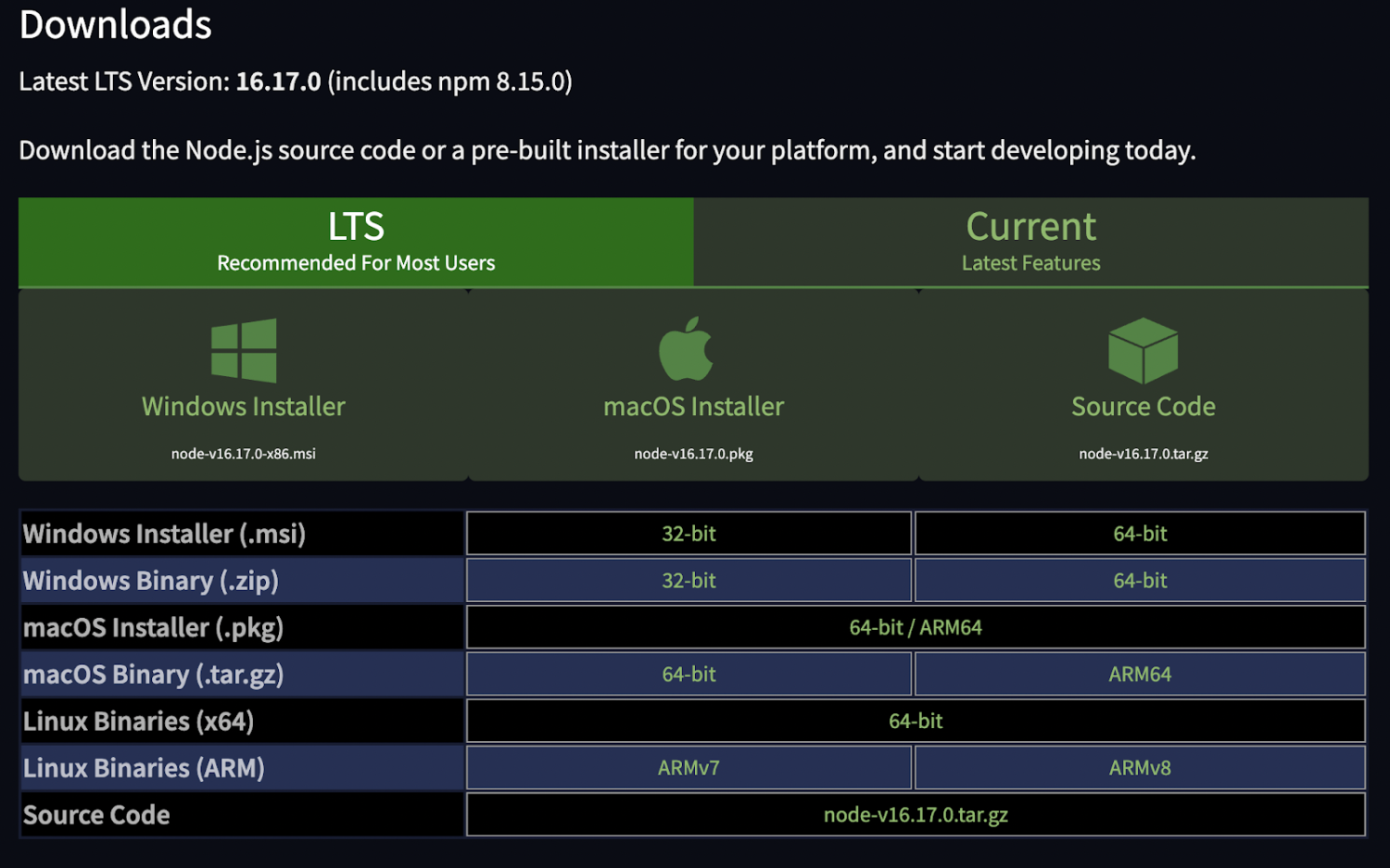Download the 64-bit / ARM64 macOS Installer (.pkg)
The image size is (1390, 868).
tap(916, 627)
